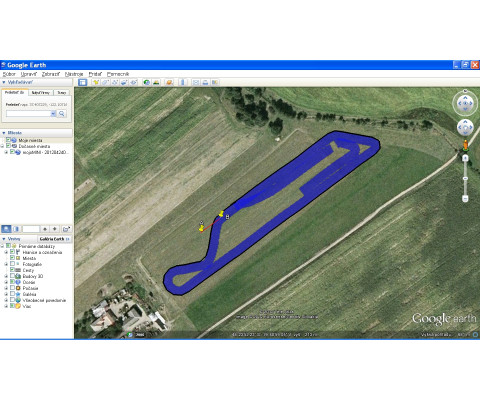Click the search magnifier button
Viewport: 480px width, 400px height.
[62, 114]
